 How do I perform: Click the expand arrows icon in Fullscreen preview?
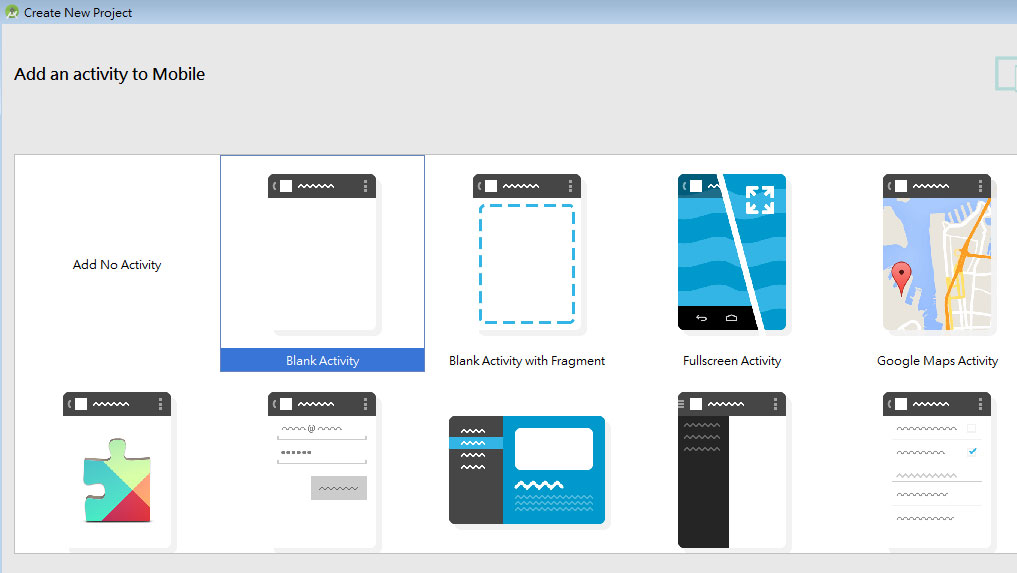760,199
